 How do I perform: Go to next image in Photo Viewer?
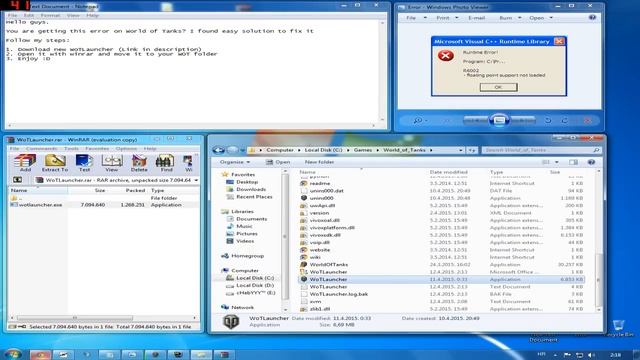tap(523, 120)
